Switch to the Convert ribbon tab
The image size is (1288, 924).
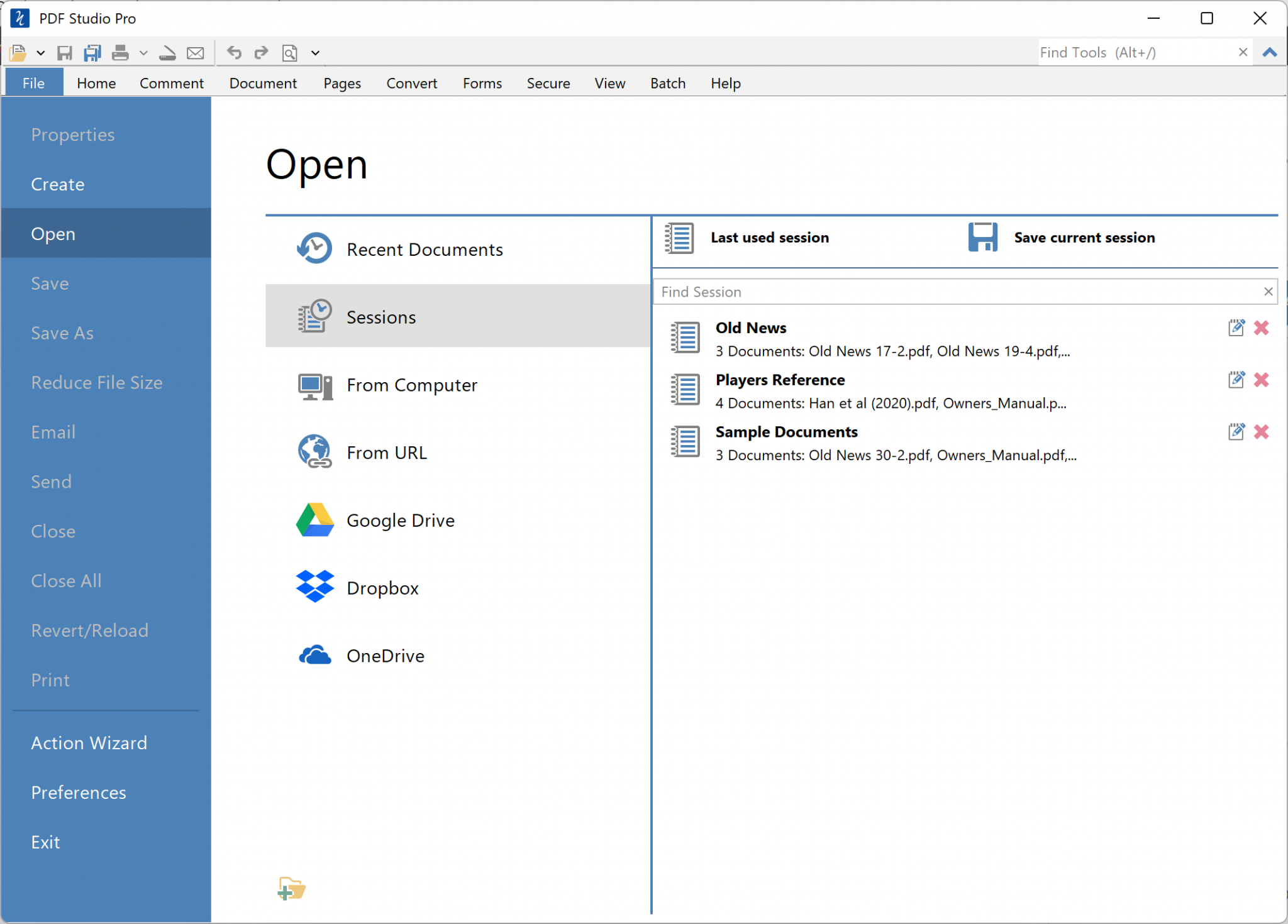coord(411,82)
